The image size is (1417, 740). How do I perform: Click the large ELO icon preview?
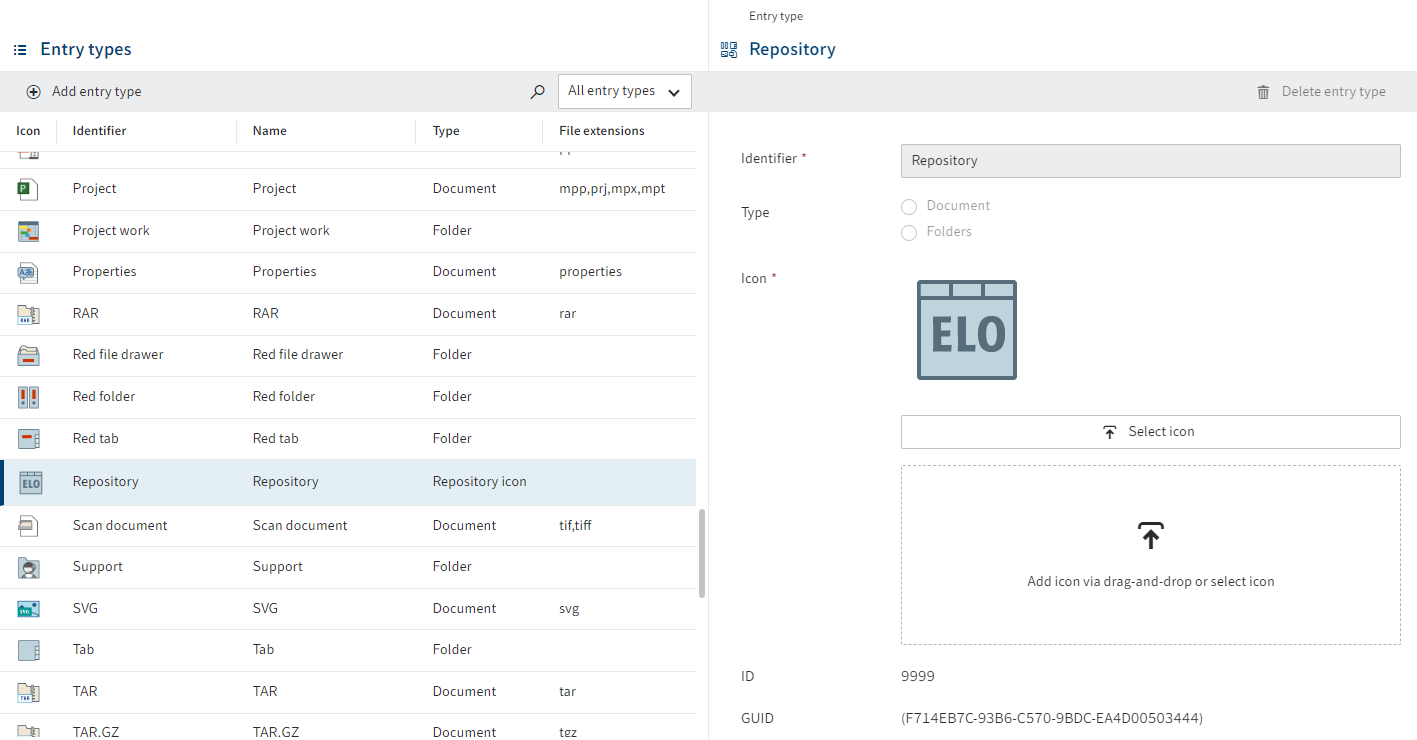coord(967,330)
